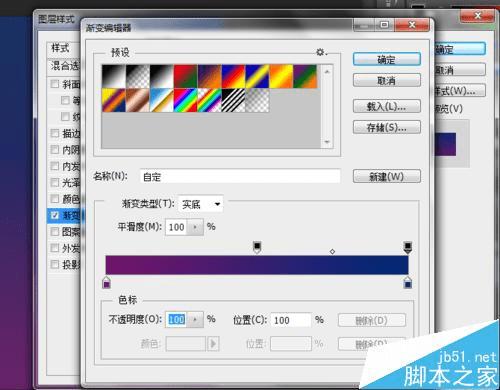Select the copper gradient preset
The width and height of the screenshot is (500, 390).
(138, 100)
